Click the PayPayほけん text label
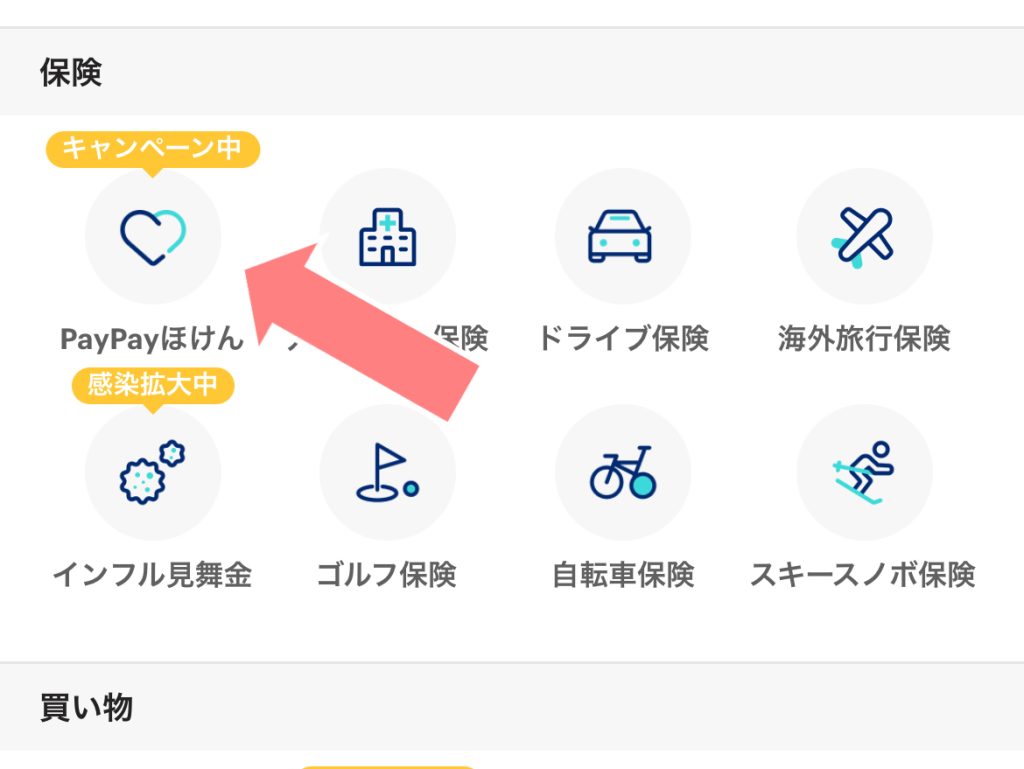Screen dimensions: 1024x769 point(152,339)
